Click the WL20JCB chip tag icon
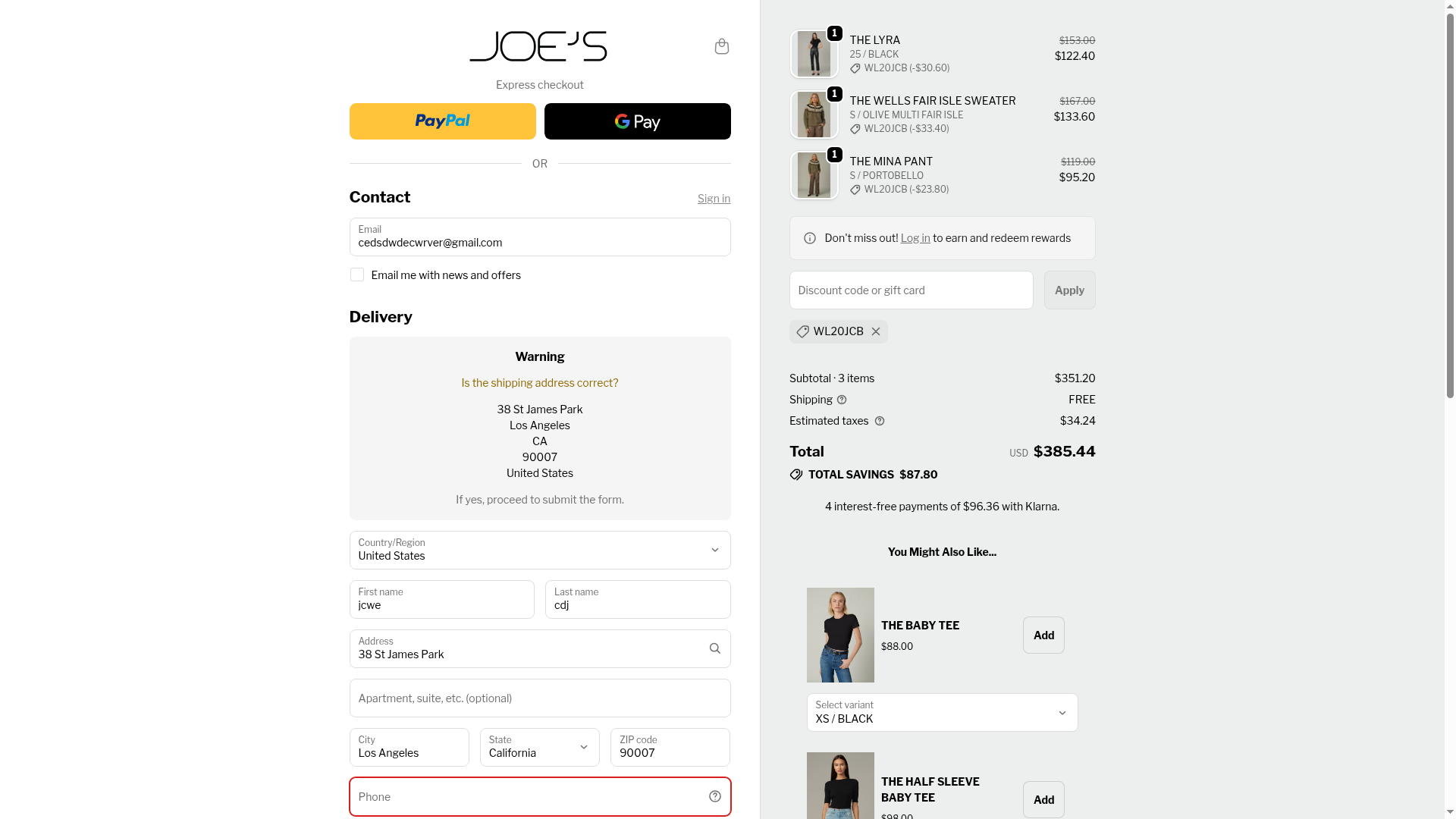Image resolution: width=1456 pixels, height=819 pixels. (x=802, y=331)
